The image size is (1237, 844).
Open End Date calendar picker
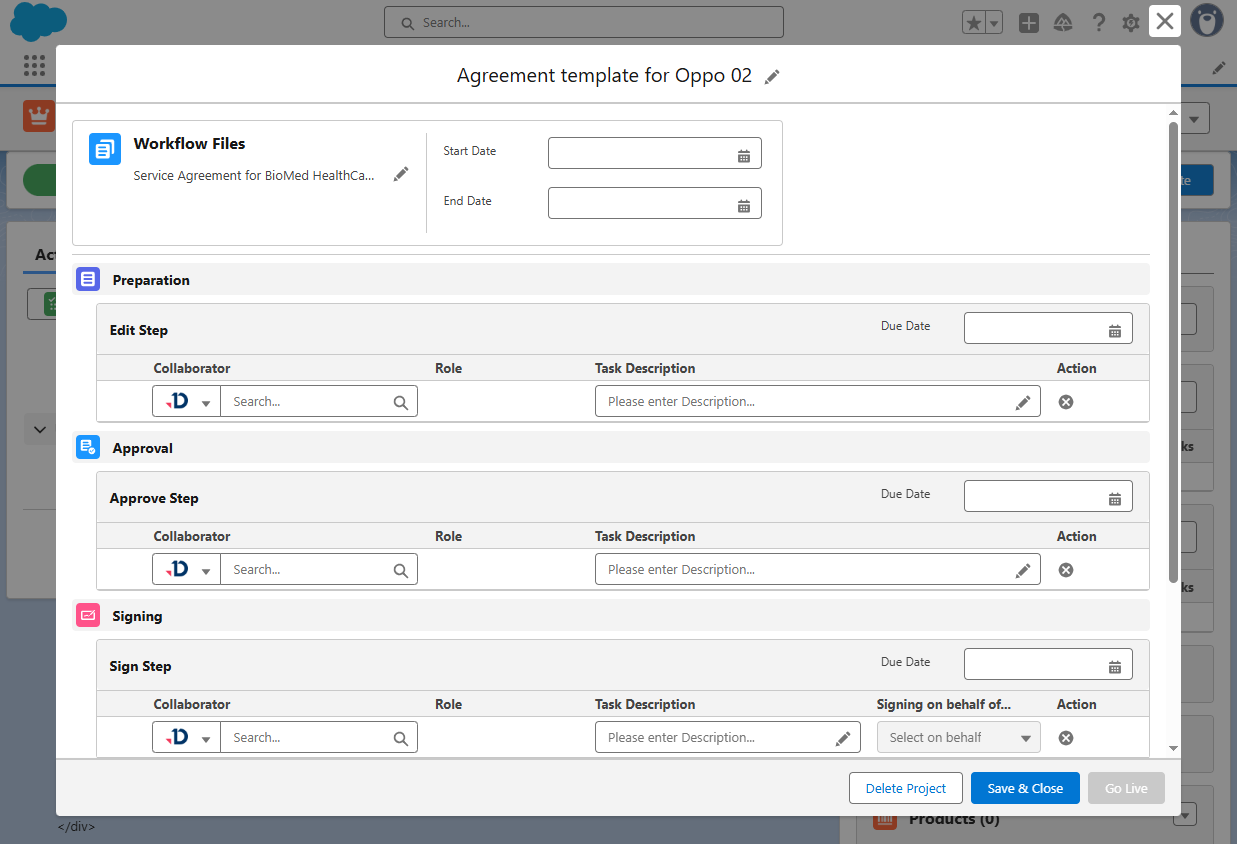(x=743, y=205)
